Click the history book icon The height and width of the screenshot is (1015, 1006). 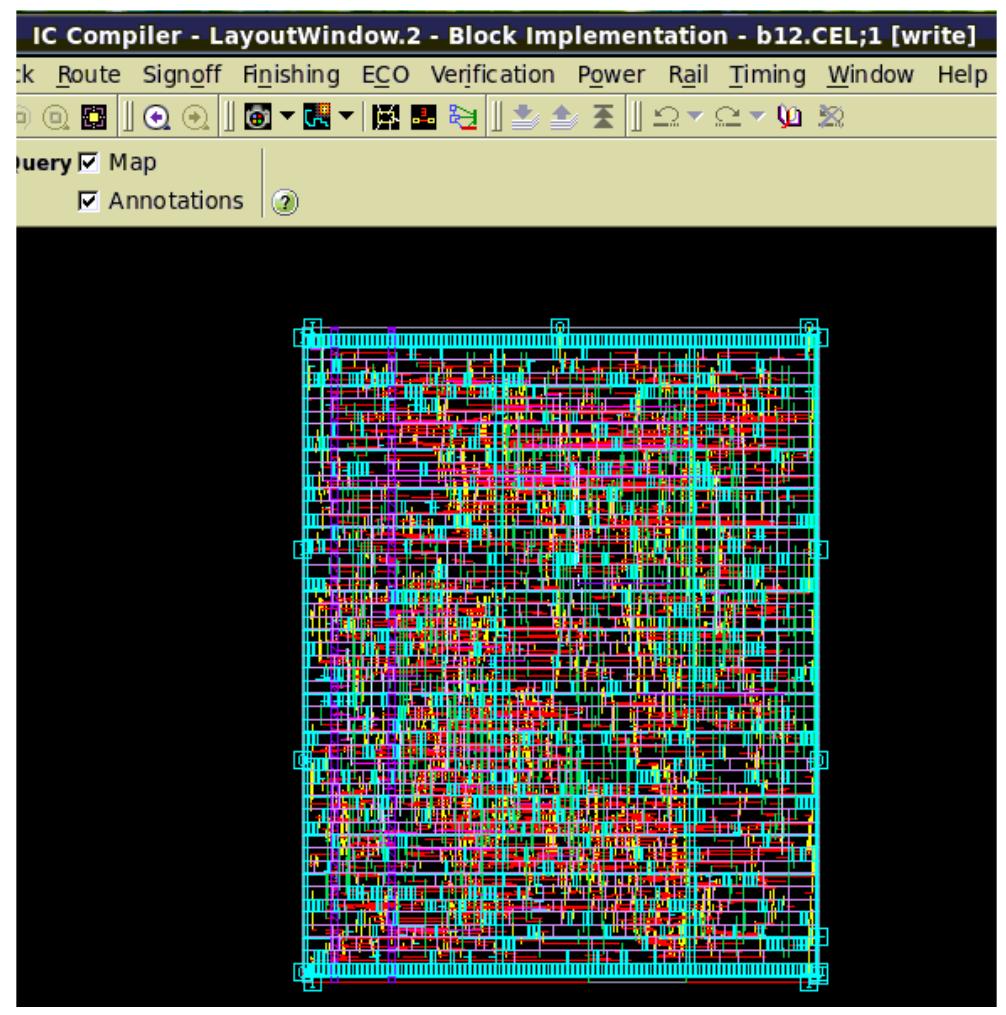(790, 115)
